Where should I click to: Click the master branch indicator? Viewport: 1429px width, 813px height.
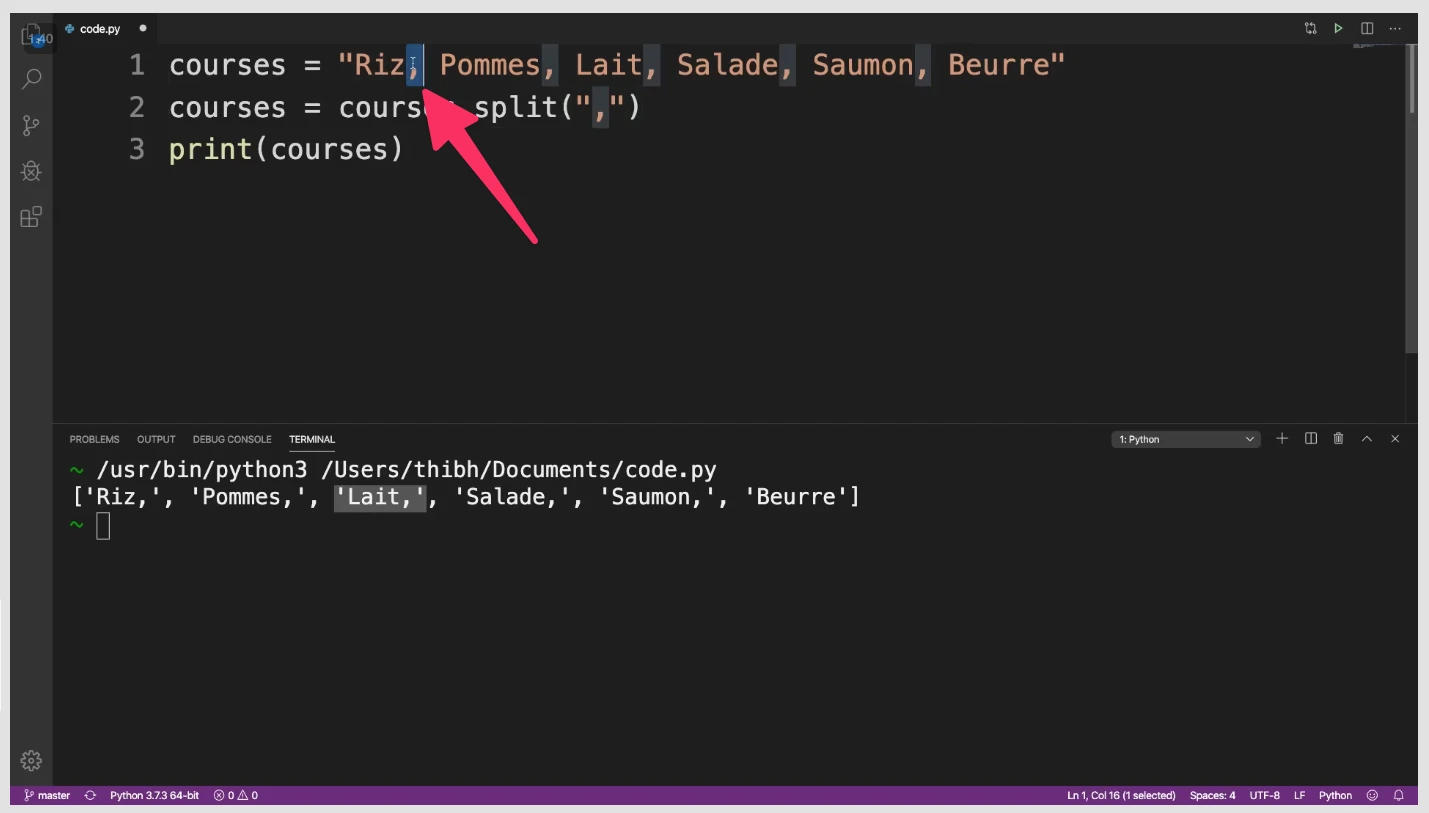click(47, 796)
